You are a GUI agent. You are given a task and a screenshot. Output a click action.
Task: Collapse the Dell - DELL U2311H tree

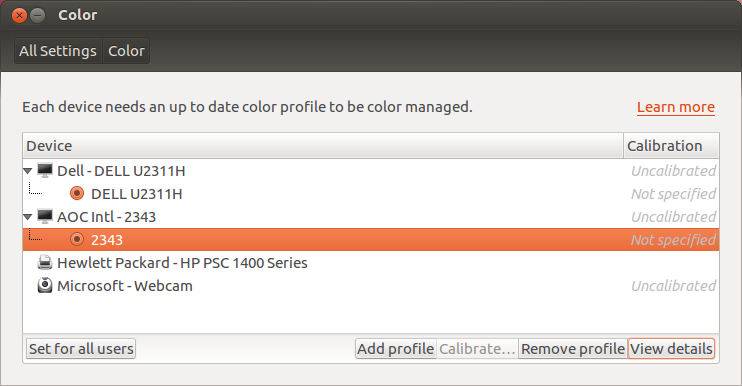click(x=27, y=171)
